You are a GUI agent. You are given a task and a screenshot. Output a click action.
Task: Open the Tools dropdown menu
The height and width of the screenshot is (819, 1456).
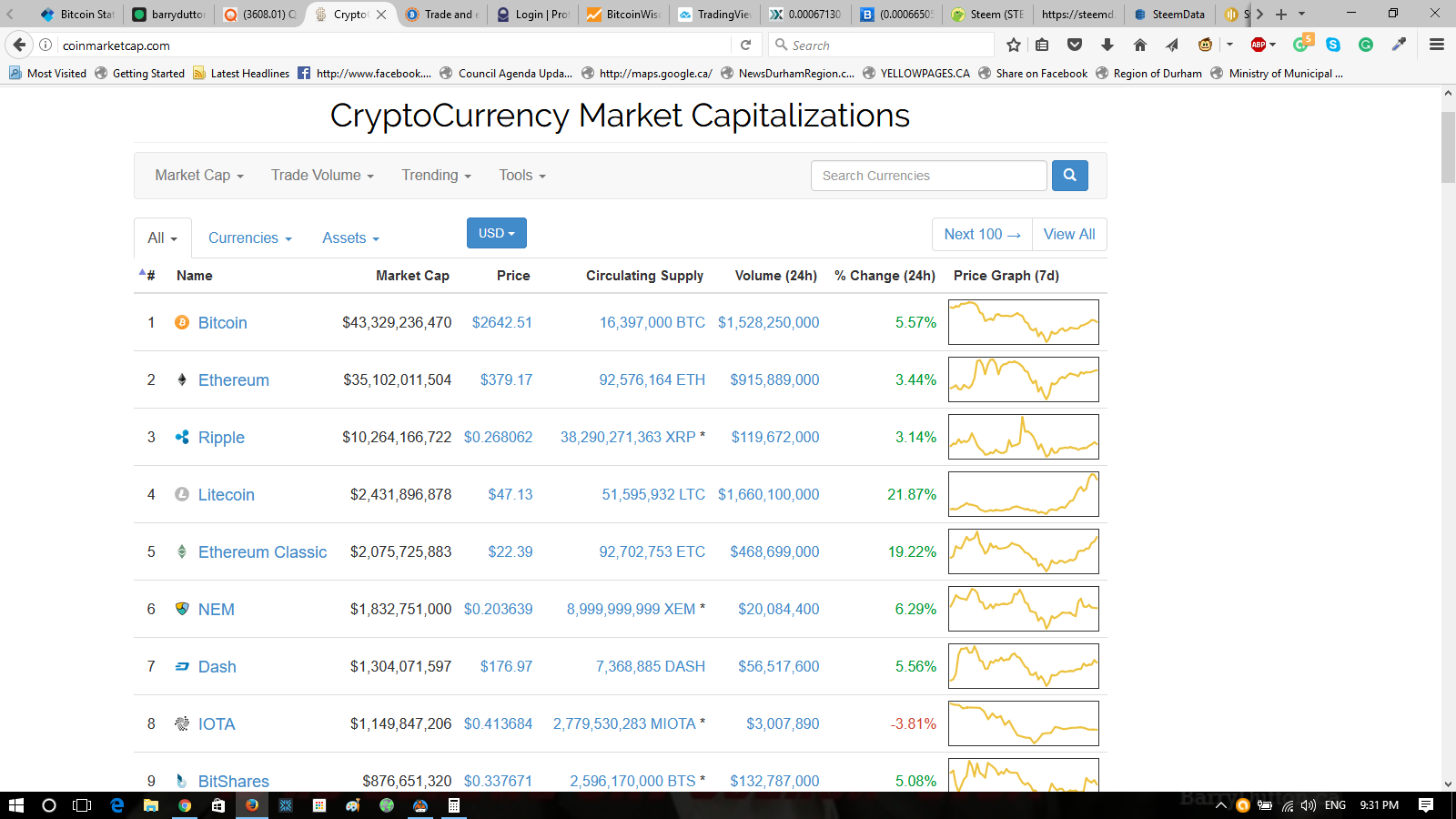pyautogui.click(x=522, y=176)
